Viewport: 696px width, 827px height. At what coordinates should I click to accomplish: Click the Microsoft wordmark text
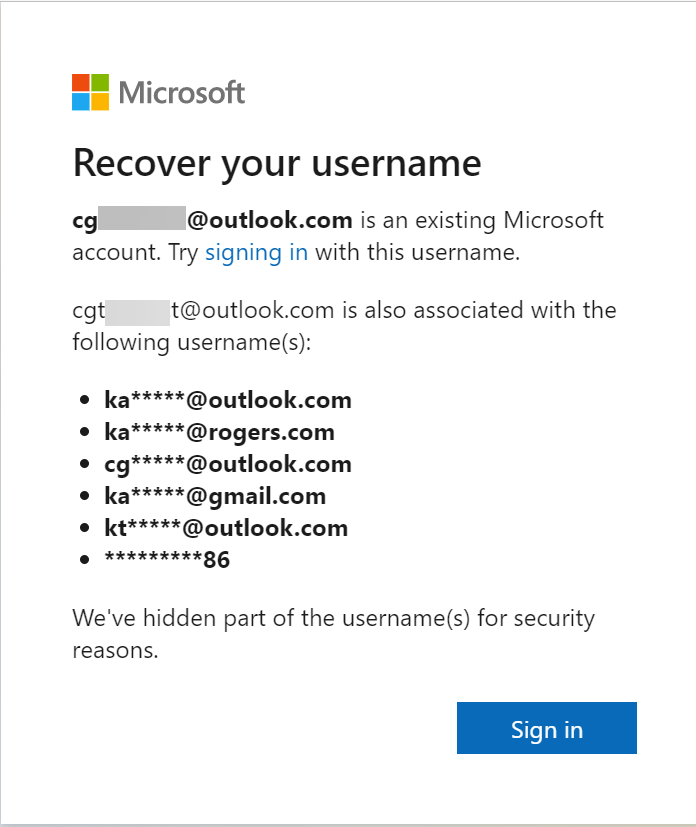(x=182, y=93)
